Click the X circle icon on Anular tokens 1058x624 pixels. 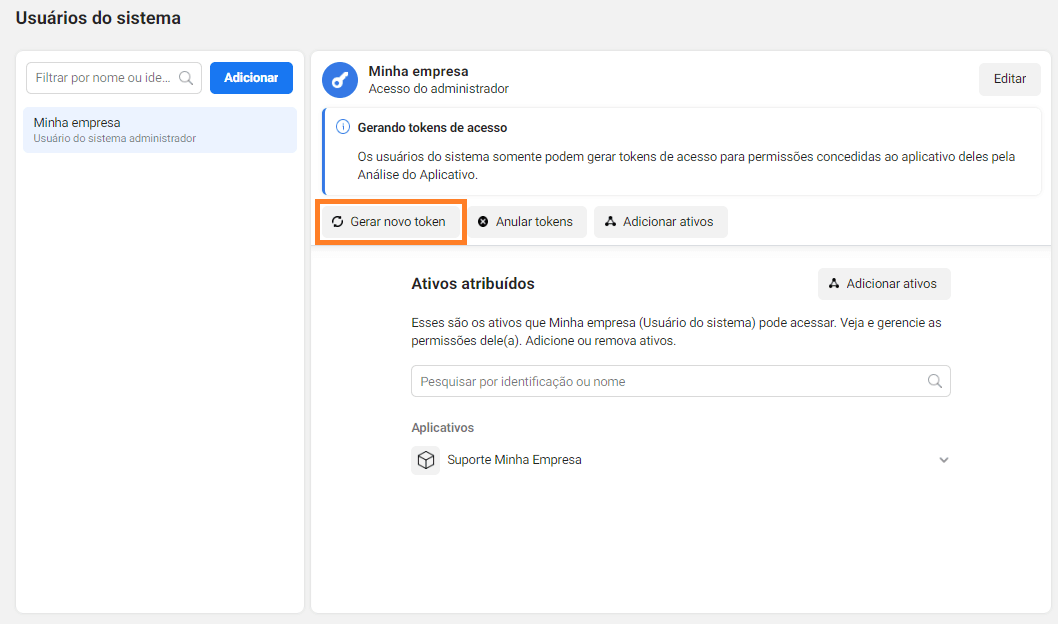pos(483,222)
